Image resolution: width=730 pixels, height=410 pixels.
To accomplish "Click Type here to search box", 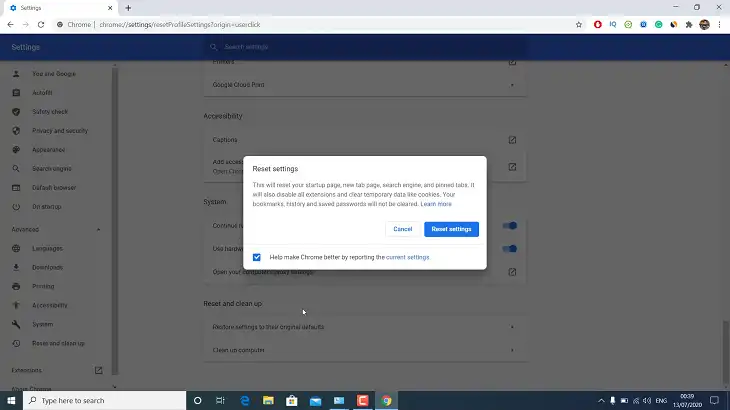I will click(x=104, y=401).
